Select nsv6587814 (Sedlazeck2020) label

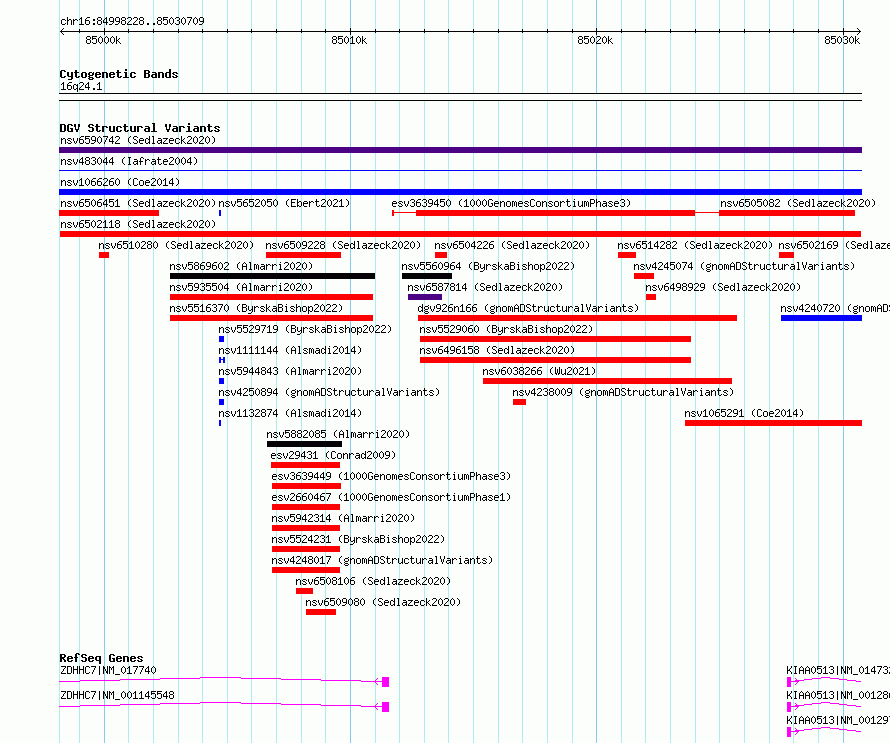(485, 287)
